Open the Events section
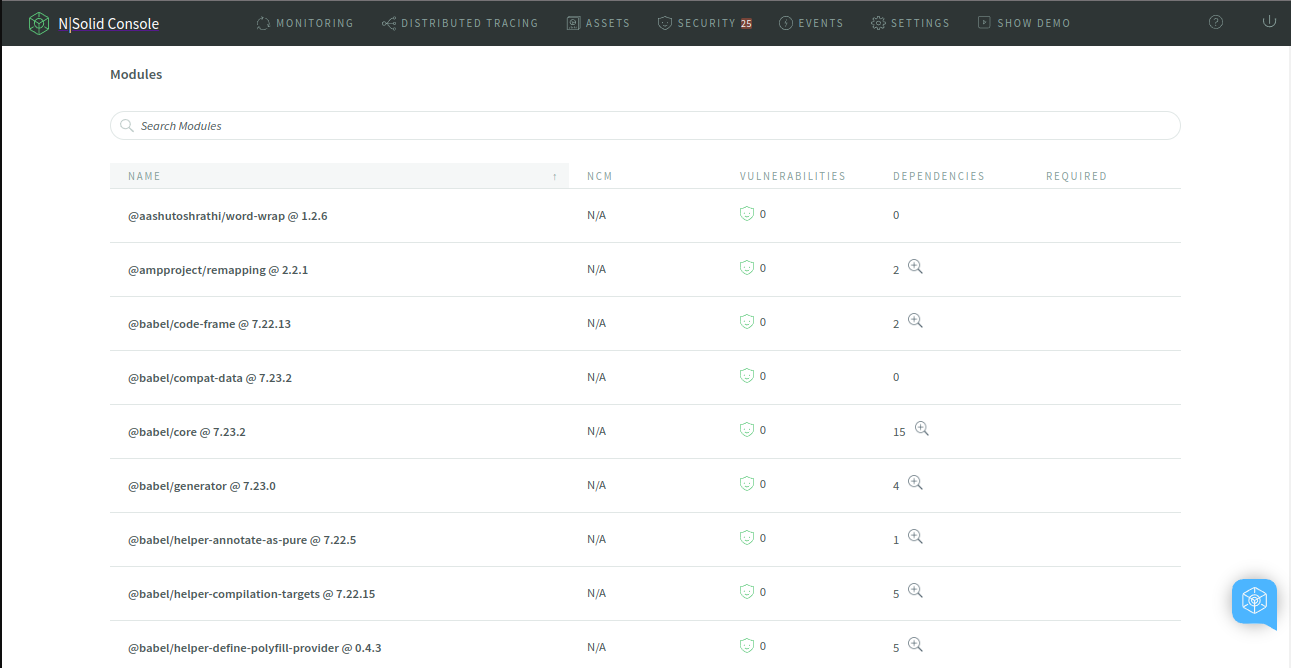This screenshot has height=668, width=1291. (811, 23)
